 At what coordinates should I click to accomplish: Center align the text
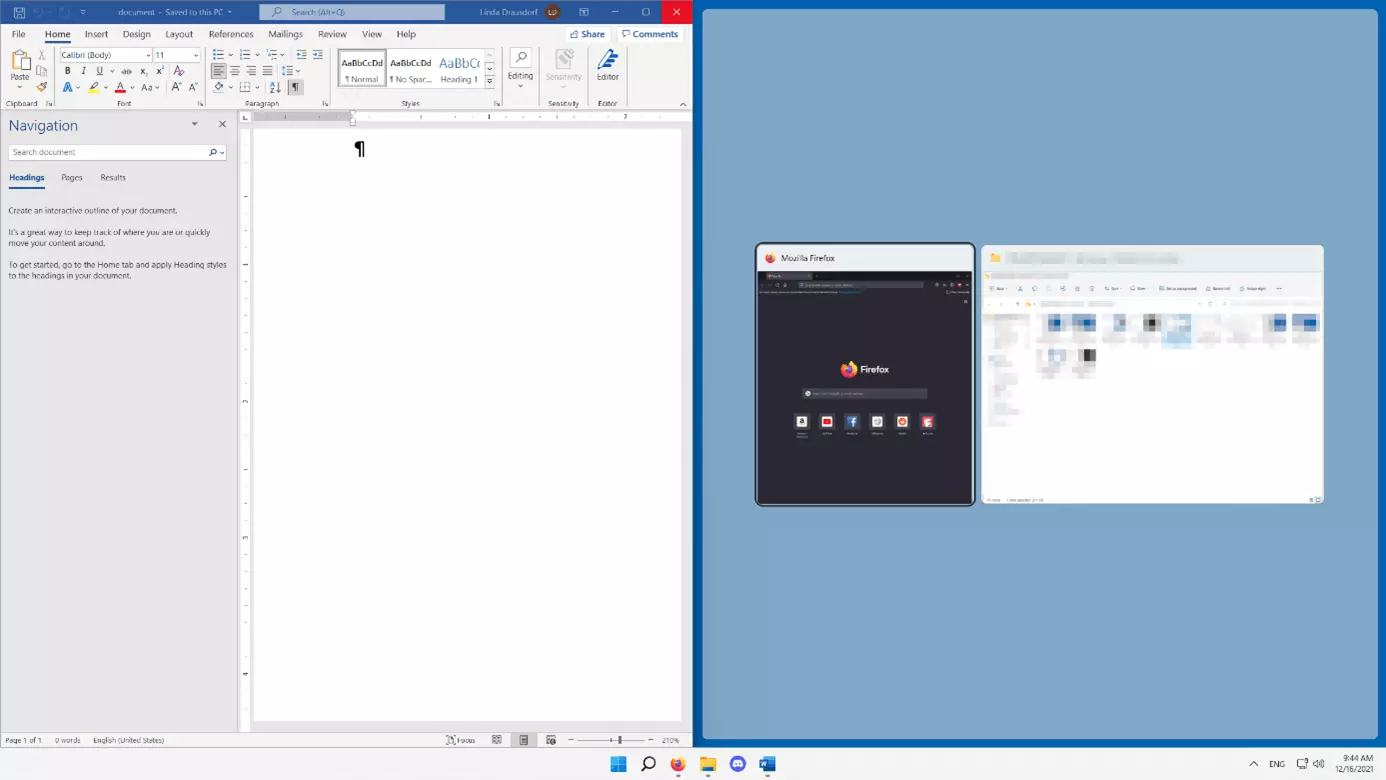[235, 71]
